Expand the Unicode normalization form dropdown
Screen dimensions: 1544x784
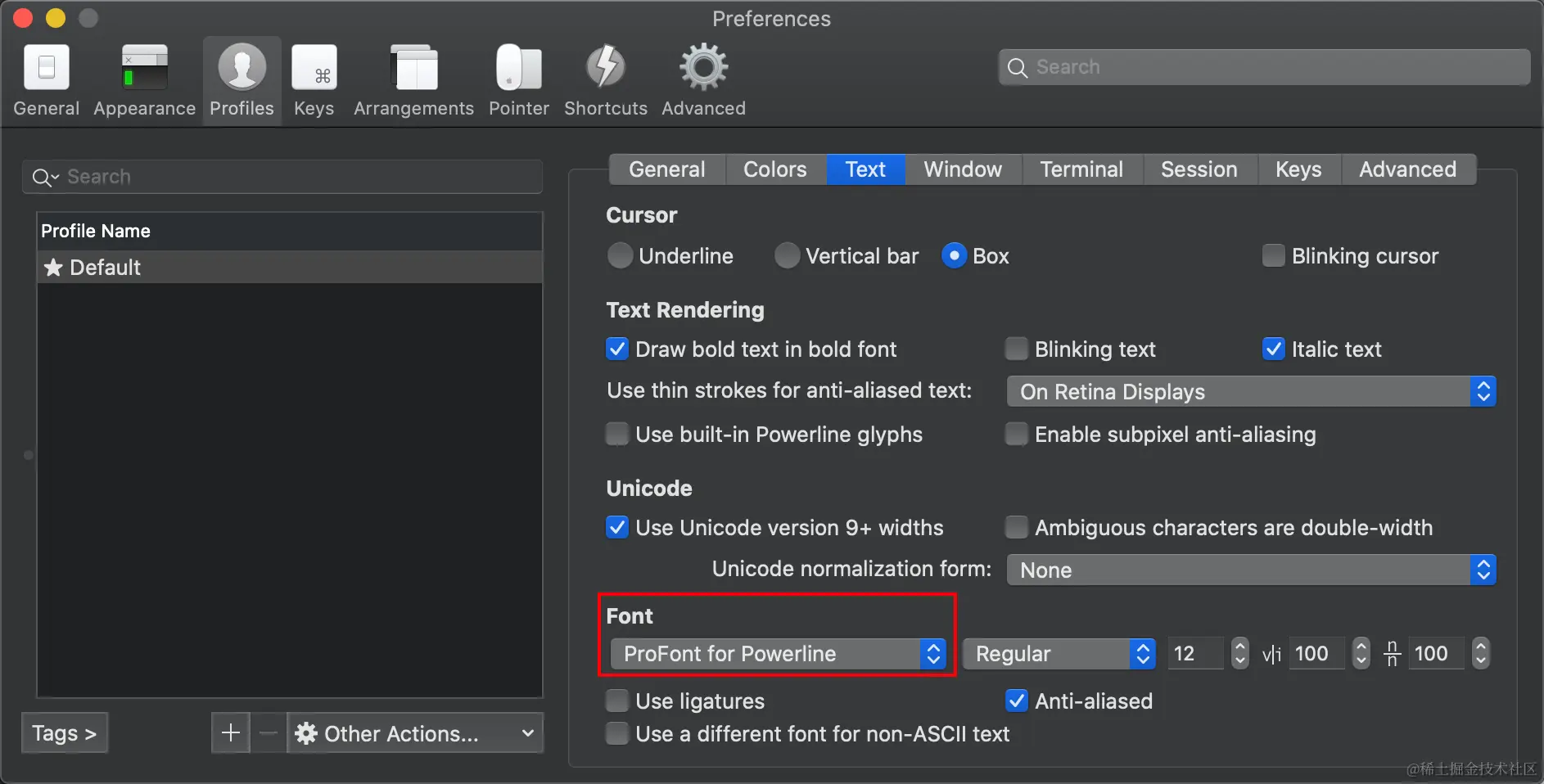(x=1251, y=570)
